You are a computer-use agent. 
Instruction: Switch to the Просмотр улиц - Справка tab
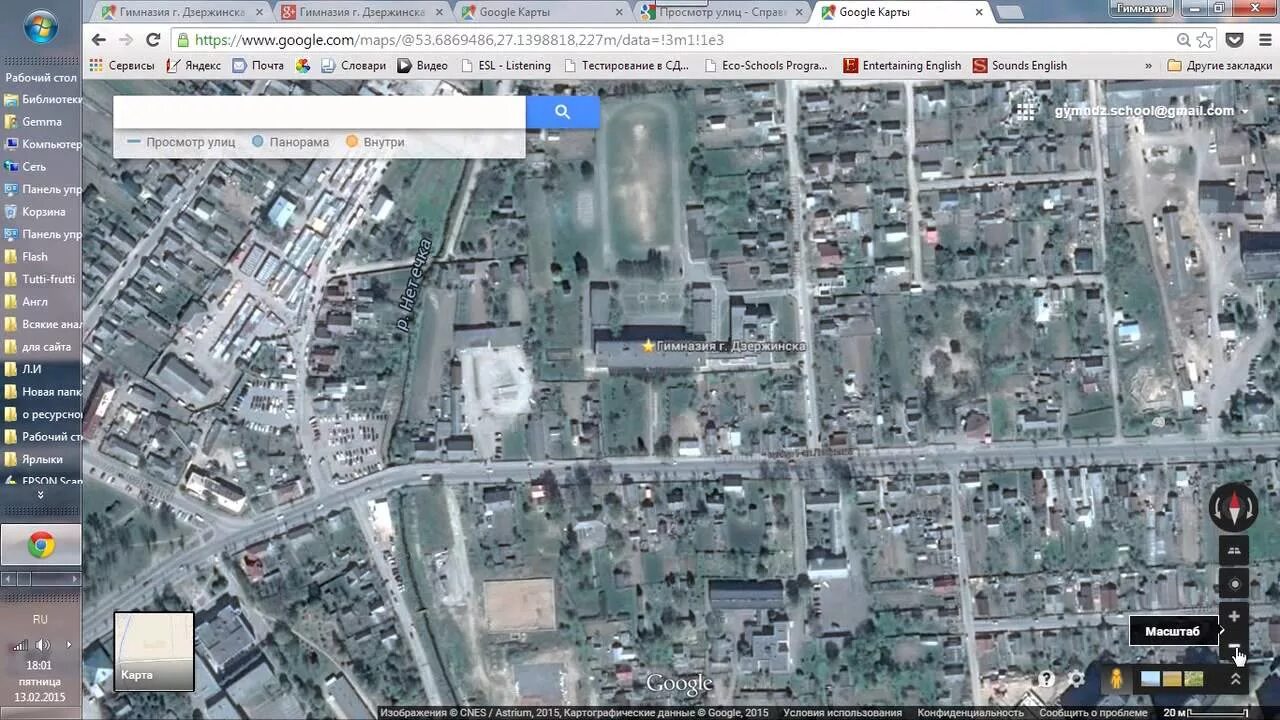tap(721, 12)
